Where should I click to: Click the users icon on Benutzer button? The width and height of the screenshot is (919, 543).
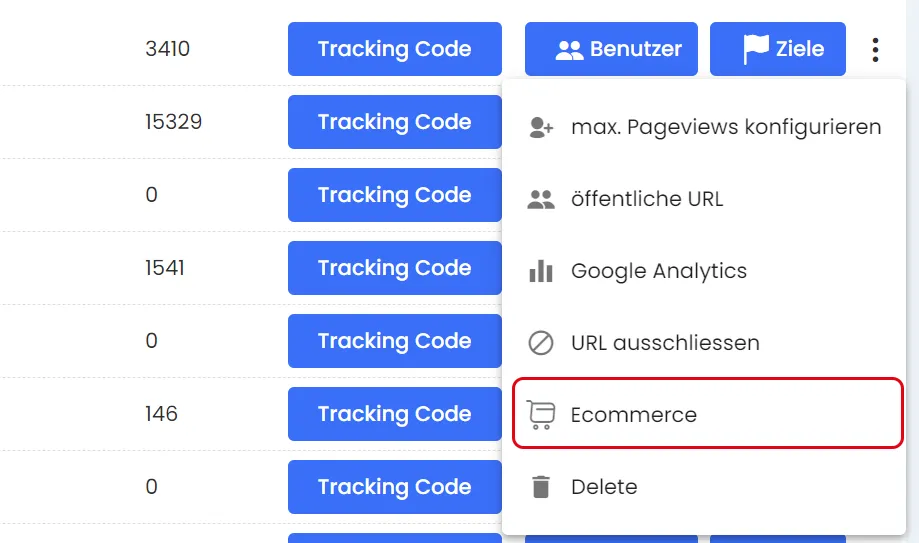point(569,49)
